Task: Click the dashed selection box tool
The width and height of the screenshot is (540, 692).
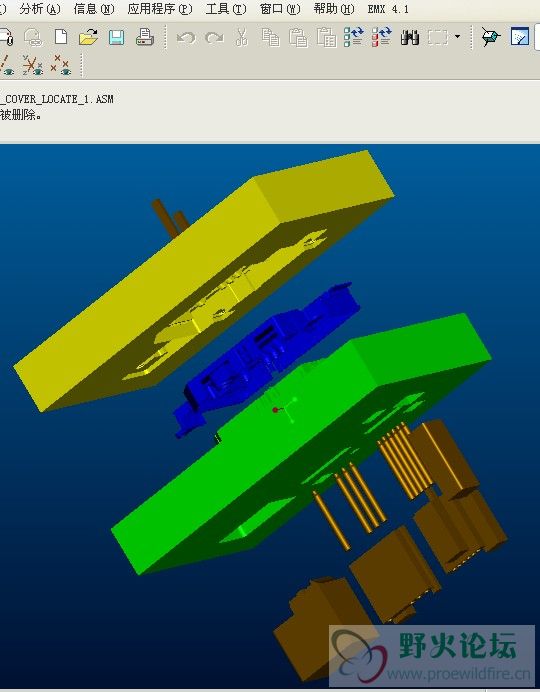Action: tap(438, 38)
